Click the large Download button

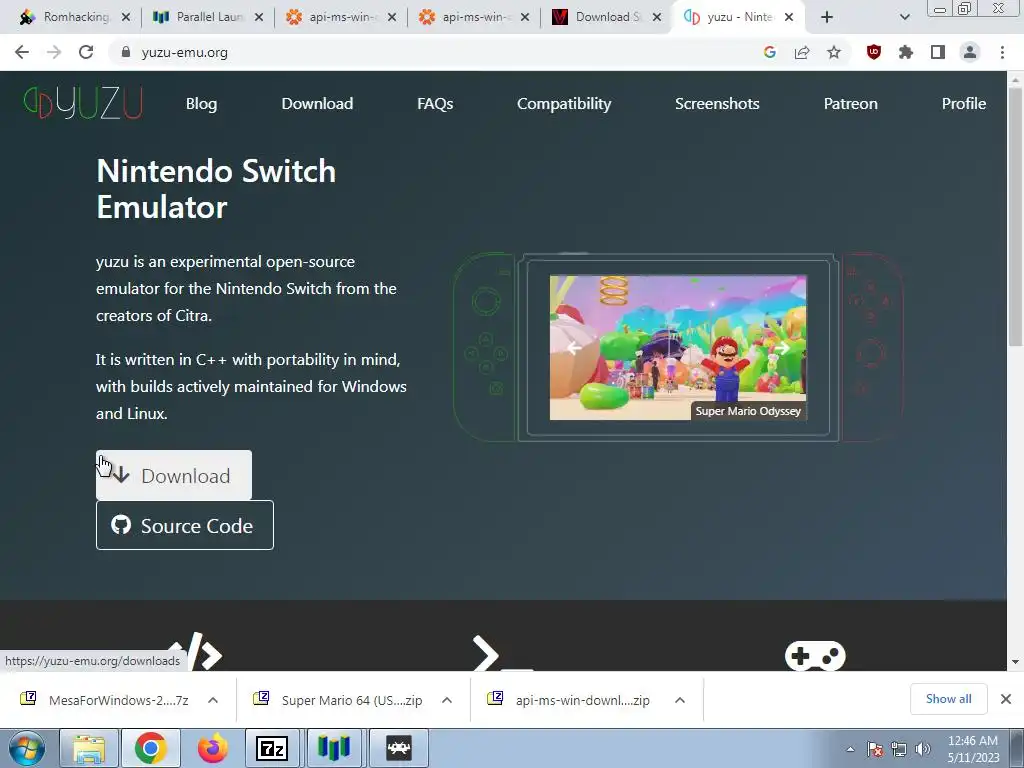point(174,475)
